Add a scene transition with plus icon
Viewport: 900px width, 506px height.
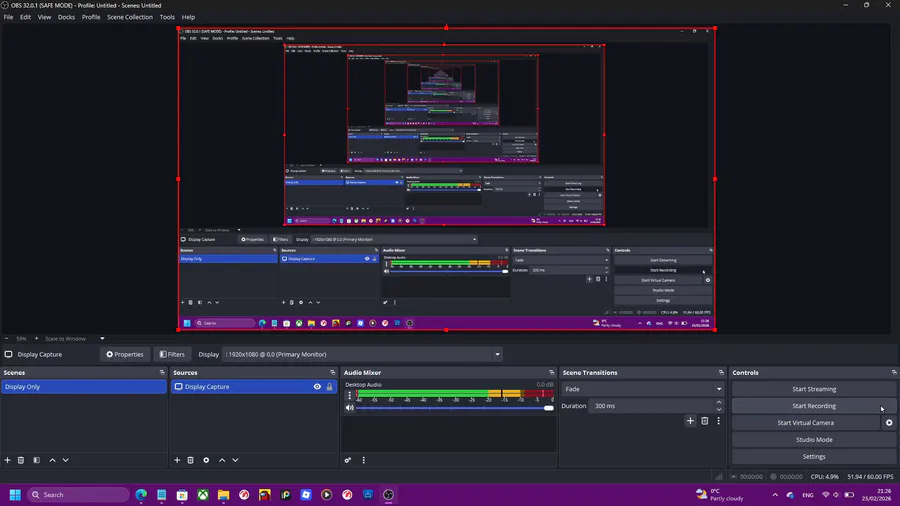(690, 421)
